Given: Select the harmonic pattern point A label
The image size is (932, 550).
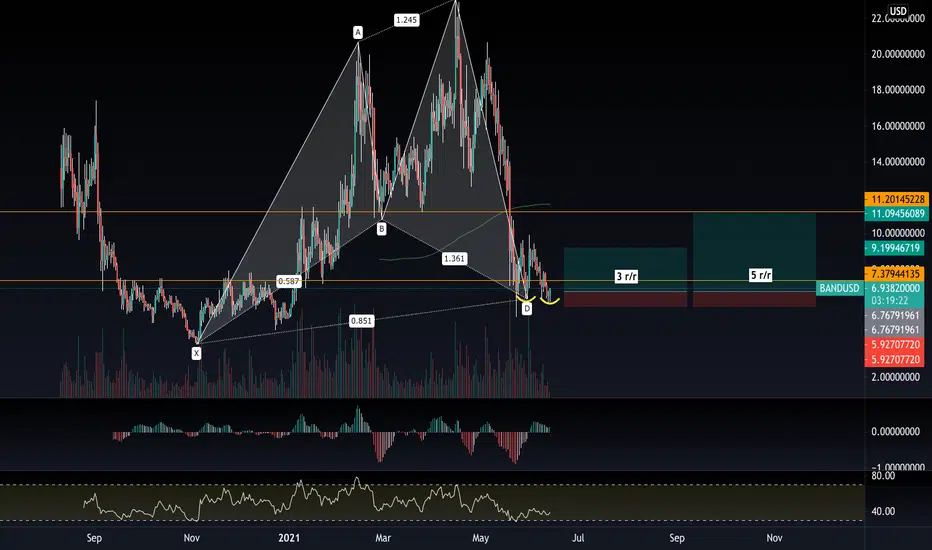Looking at the screenshot, I should (x=357, y=32).
